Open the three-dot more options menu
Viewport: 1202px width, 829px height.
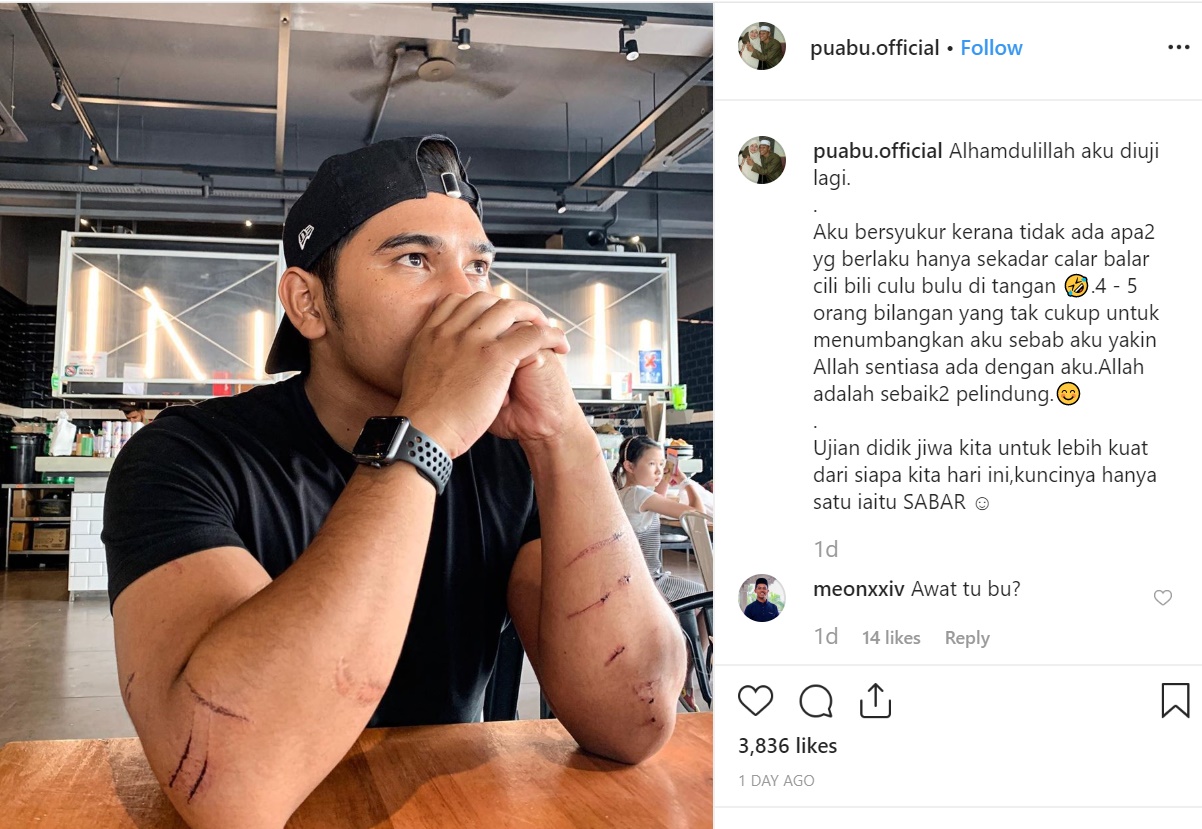click(x=1178, y=48)
